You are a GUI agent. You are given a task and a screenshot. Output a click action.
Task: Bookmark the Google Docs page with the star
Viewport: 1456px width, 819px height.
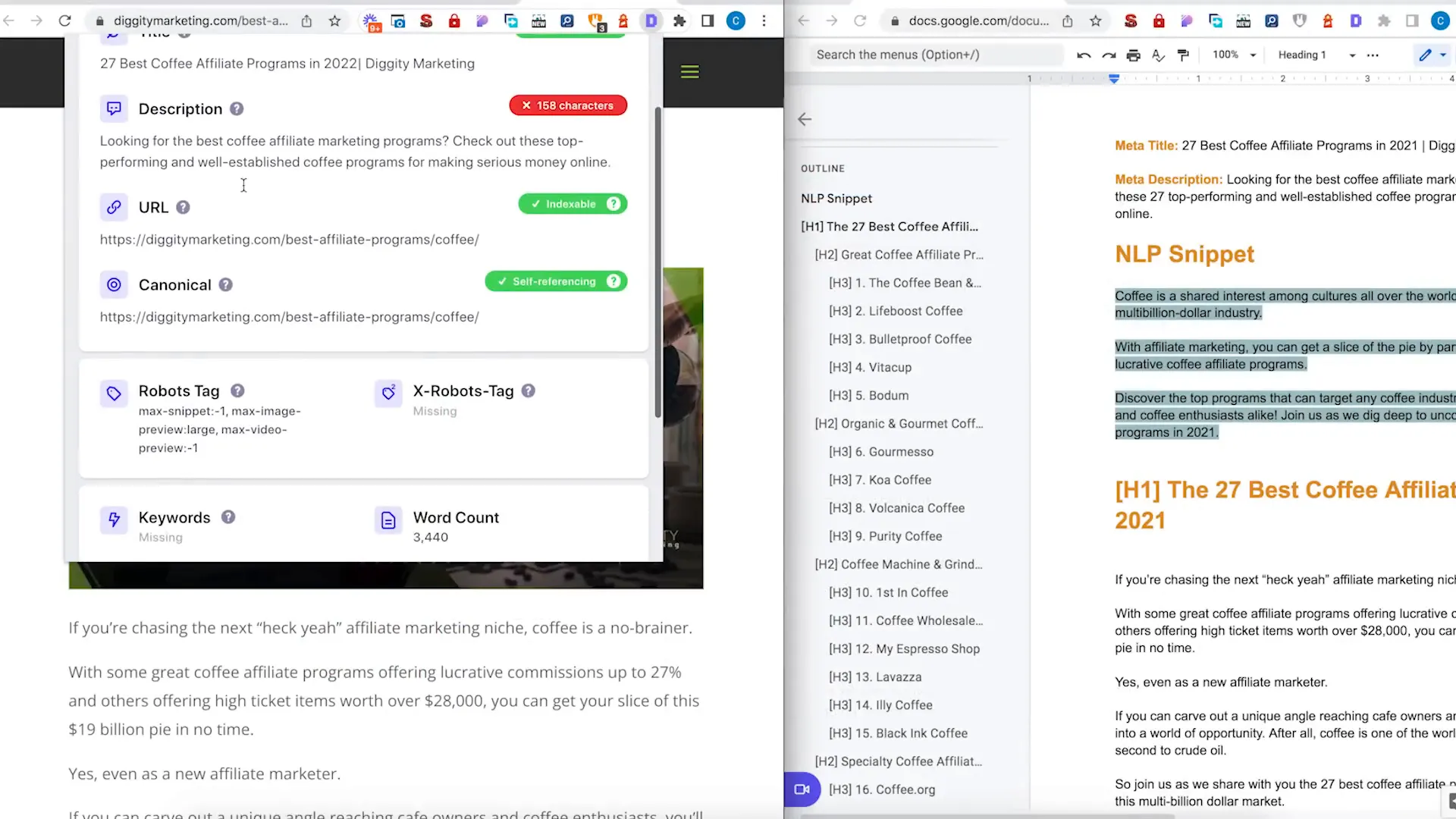[1095, 20]
